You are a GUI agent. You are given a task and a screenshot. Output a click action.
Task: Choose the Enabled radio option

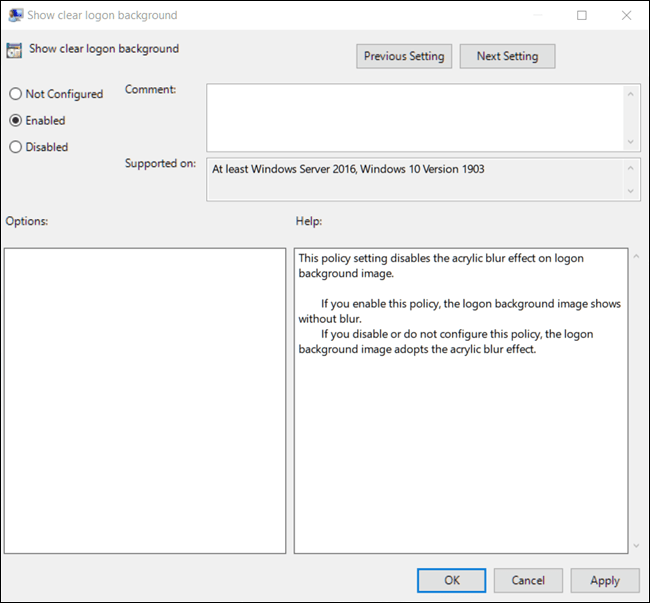pos(15,120)
